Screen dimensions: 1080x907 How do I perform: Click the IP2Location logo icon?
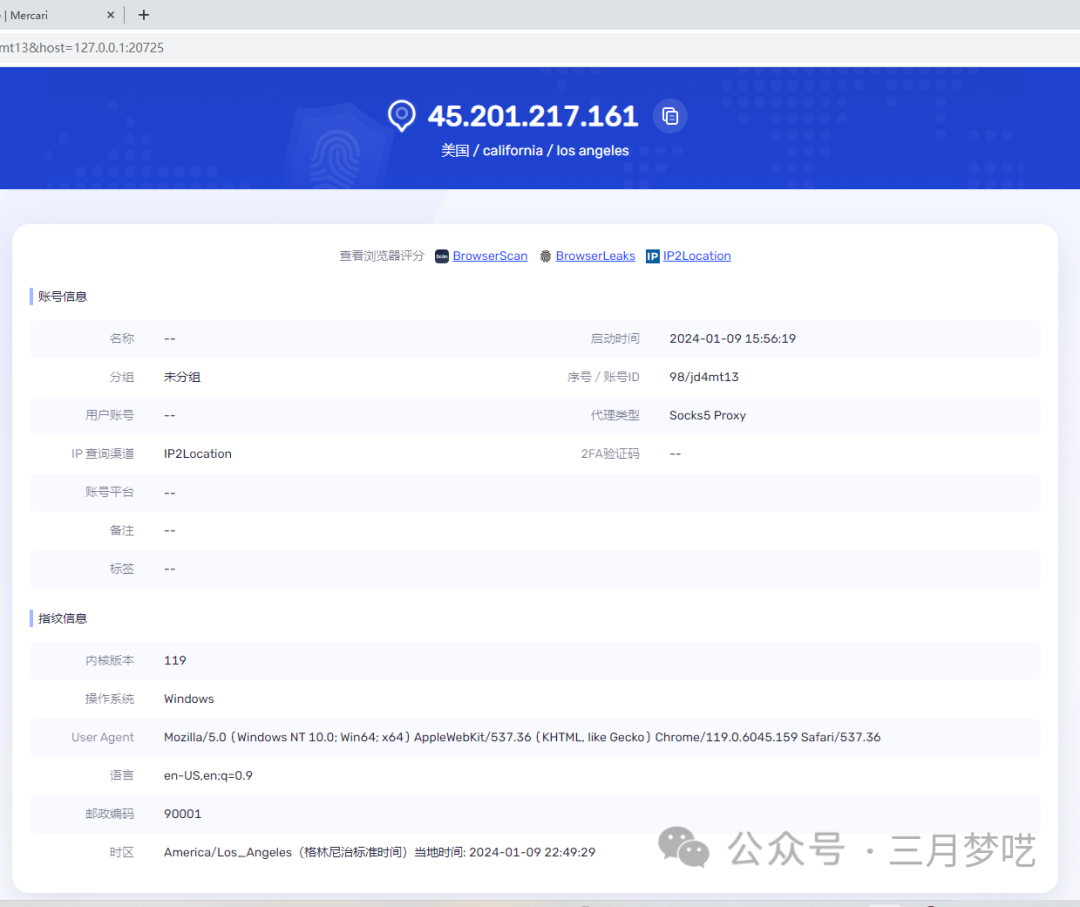[652, 256]
